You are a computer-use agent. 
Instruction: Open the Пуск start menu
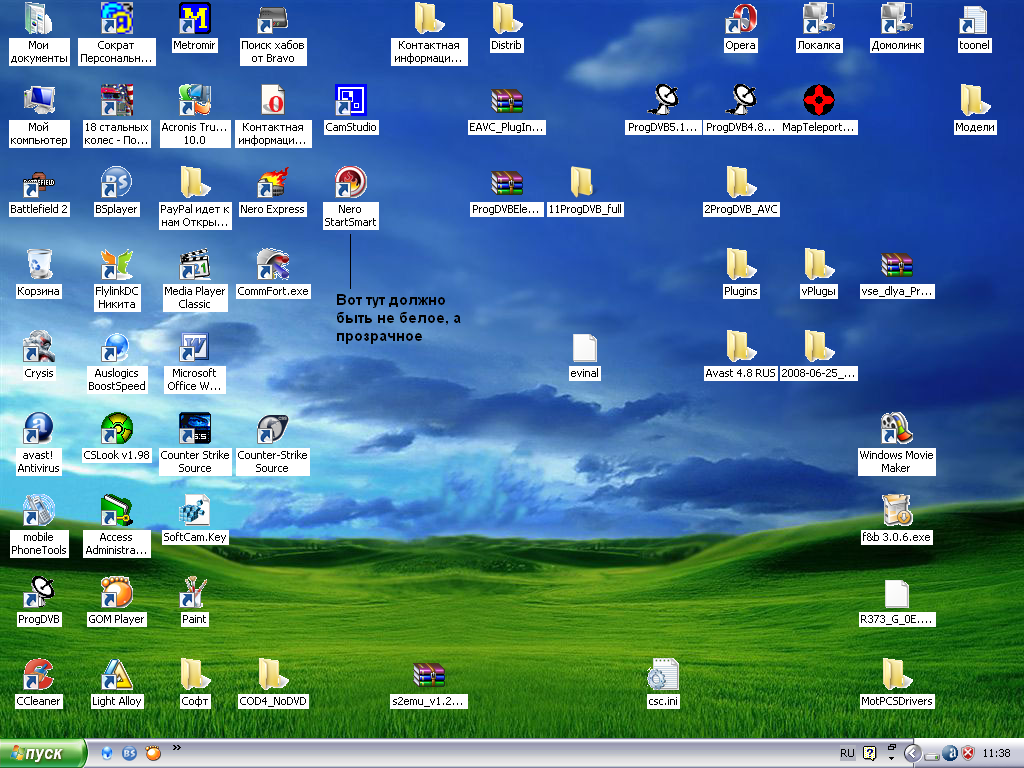42,753
